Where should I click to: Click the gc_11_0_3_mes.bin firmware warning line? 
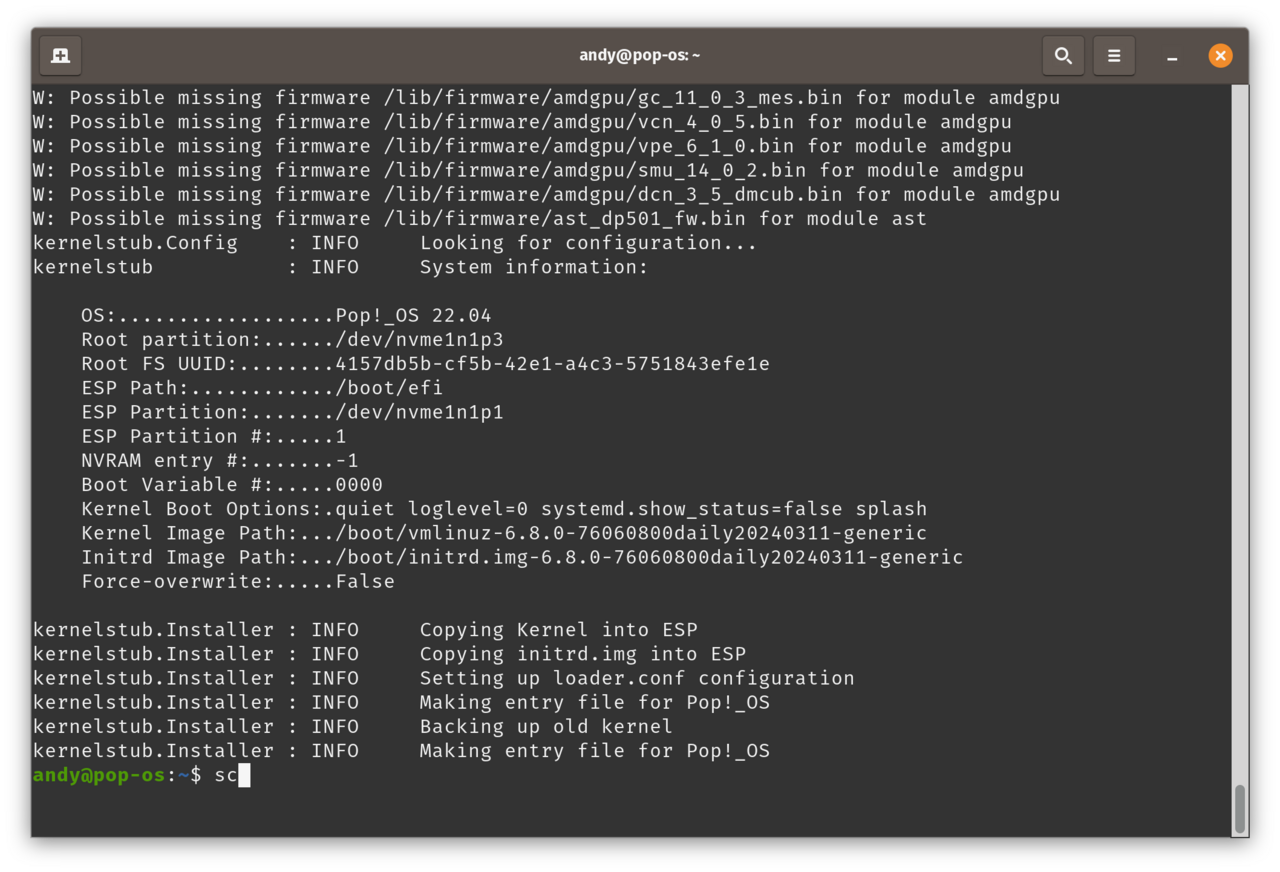(x=546, y=98)
